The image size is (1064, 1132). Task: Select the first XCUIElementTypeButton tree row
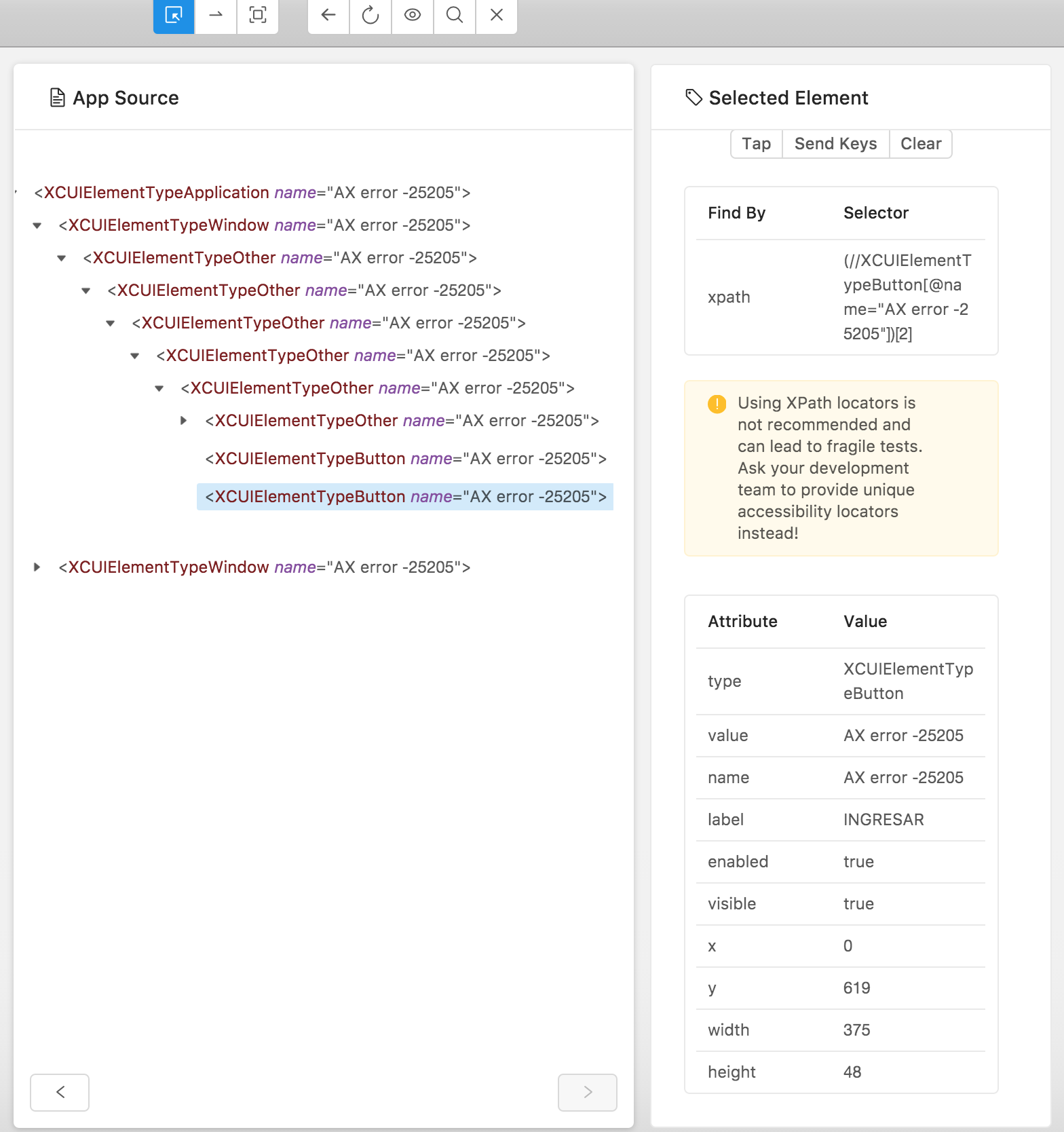pos(406,459)
